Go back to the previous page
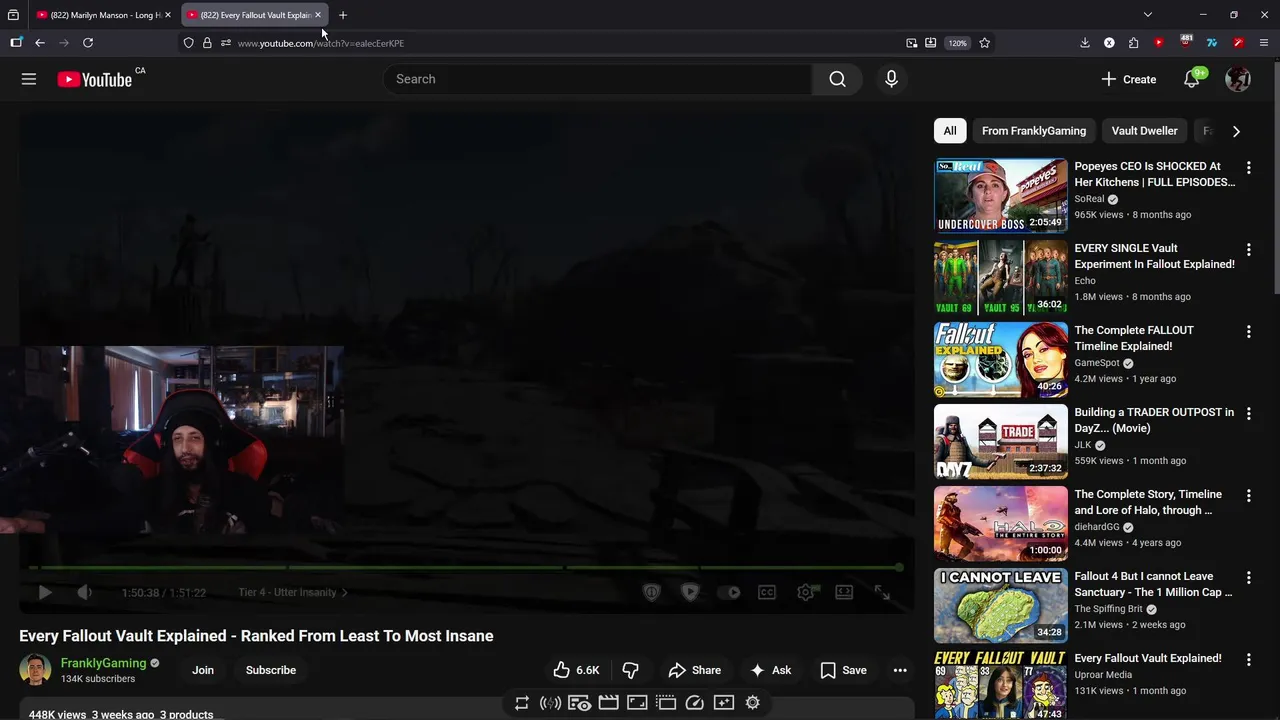1280x720 pixels. tap(40, 43)
